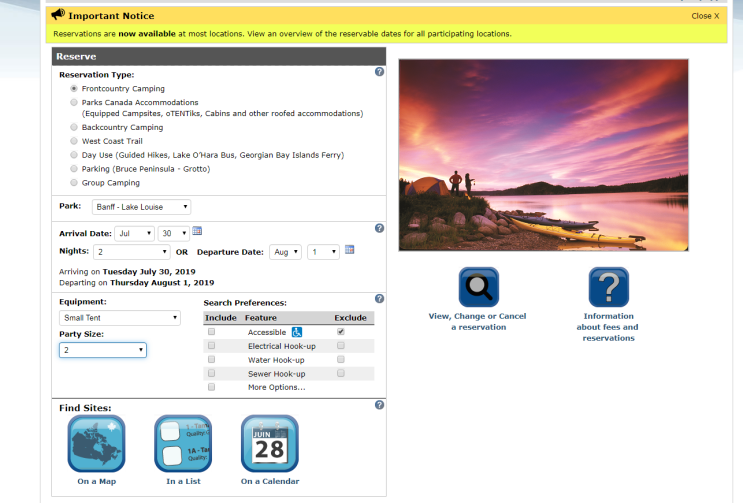Image resolution: width=743 pixels, height=503 pixels.
Task: Click the Electrical Hook-up feature label
Action: (x=282, y=346)
